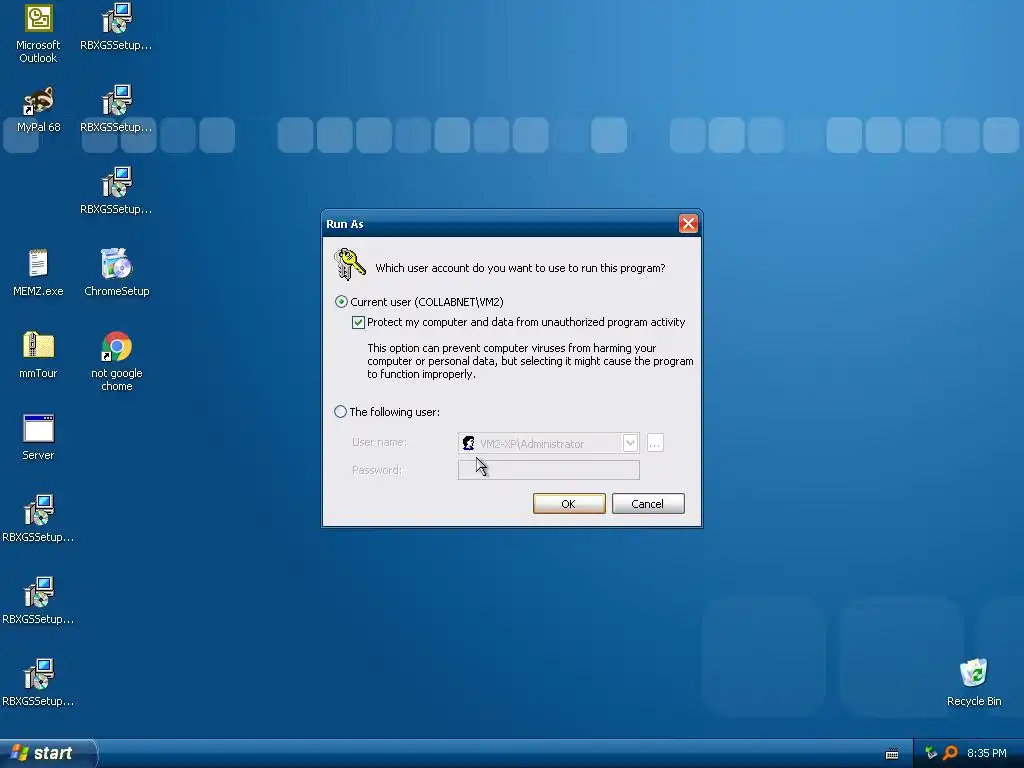Screen dimensions: 1024x768
Task: Select the Recycle Bin icon
Action: tap(974, 682)
